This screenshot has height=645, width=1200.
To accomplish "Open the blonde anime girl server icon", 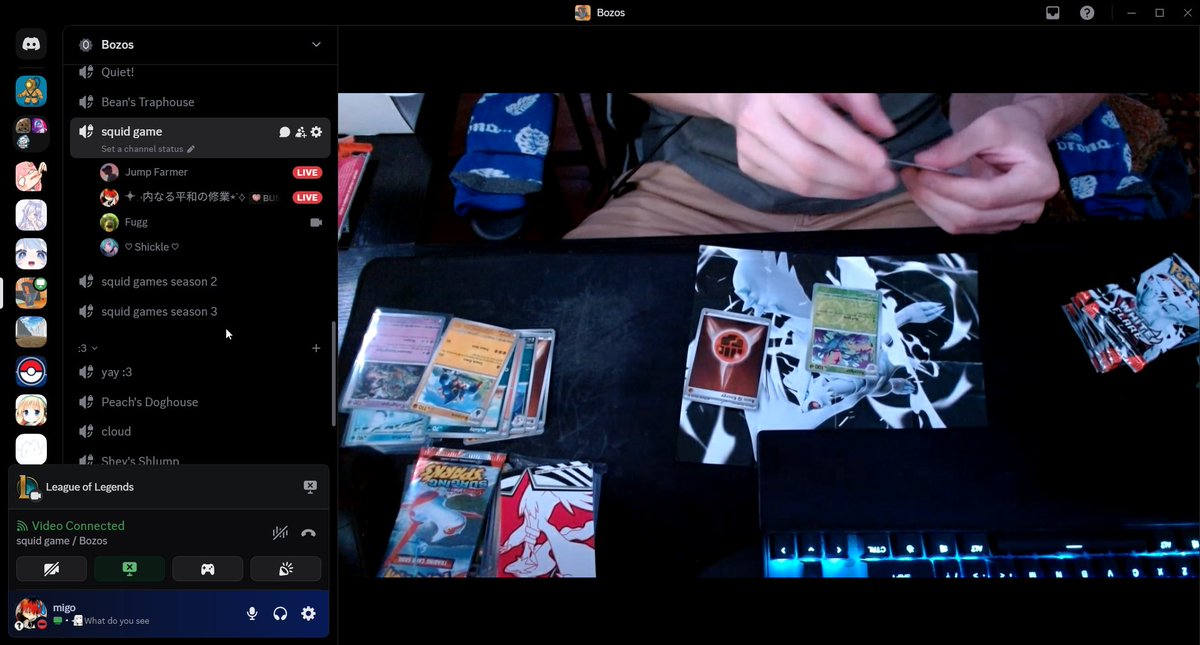I will 31,410.
